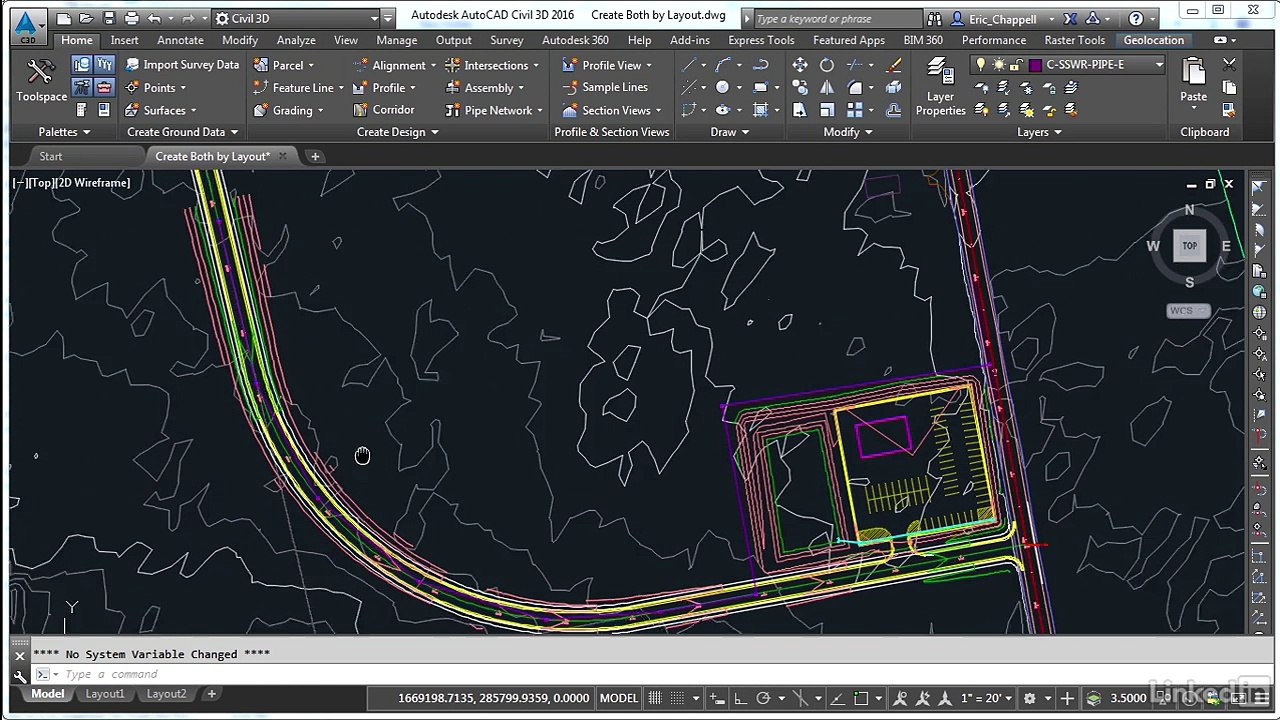Select the Rotate tool in Modify panel
Image resolution: width=1280 pixels, height=720 pixels.
point(827,65)
